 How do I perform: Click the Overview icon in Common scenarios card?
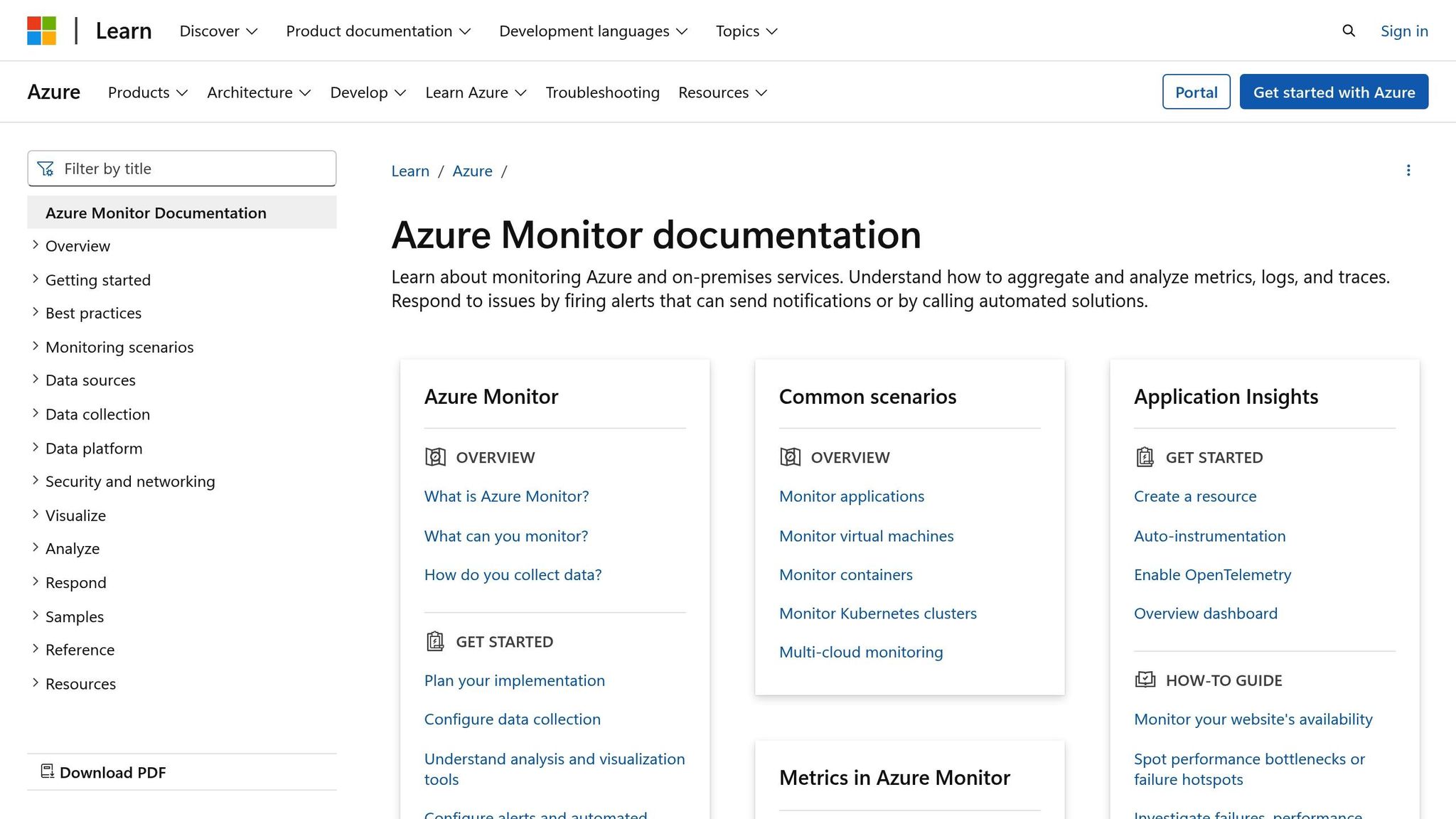point(790,457)
